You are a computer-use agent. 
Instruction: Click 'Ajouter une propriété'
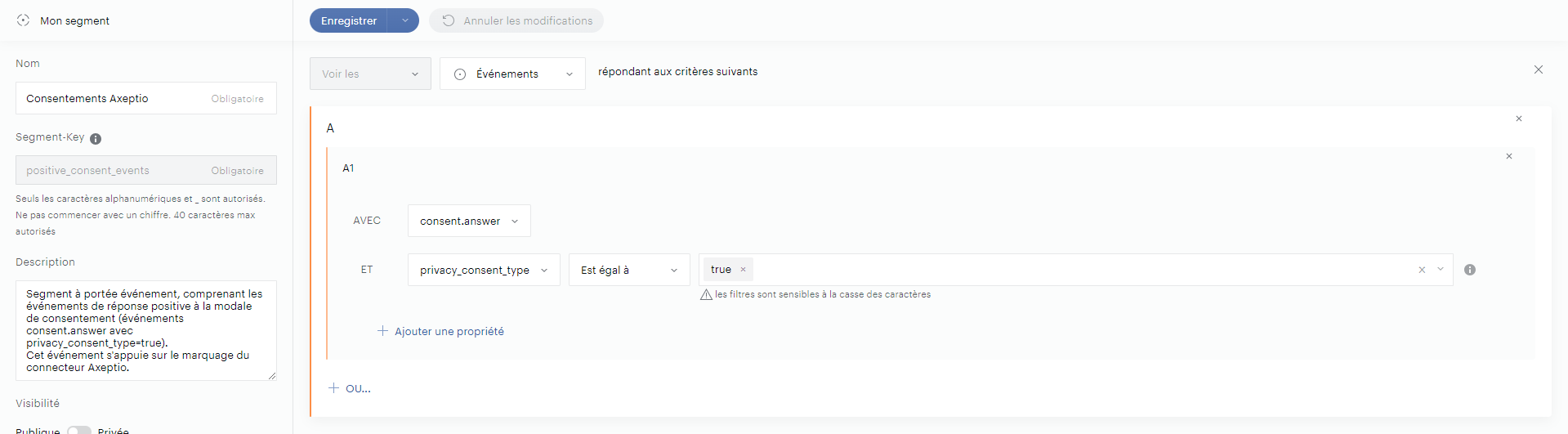(440, 331)
